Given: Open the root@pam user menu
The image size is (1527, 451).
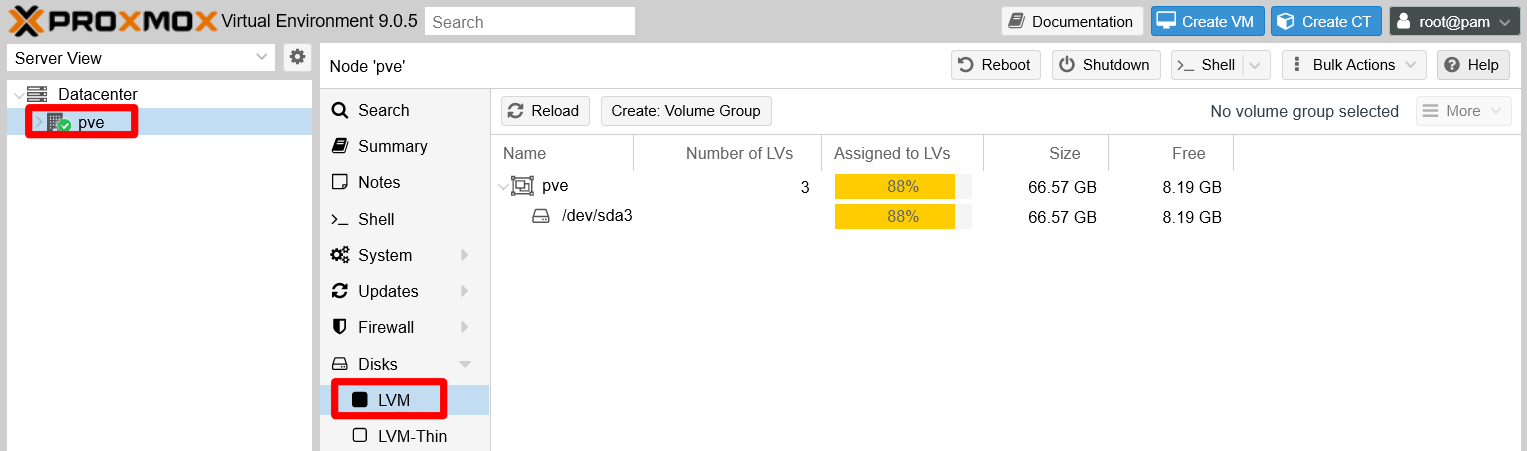Looking at the screenshot, I should (x=1455, y=21).
